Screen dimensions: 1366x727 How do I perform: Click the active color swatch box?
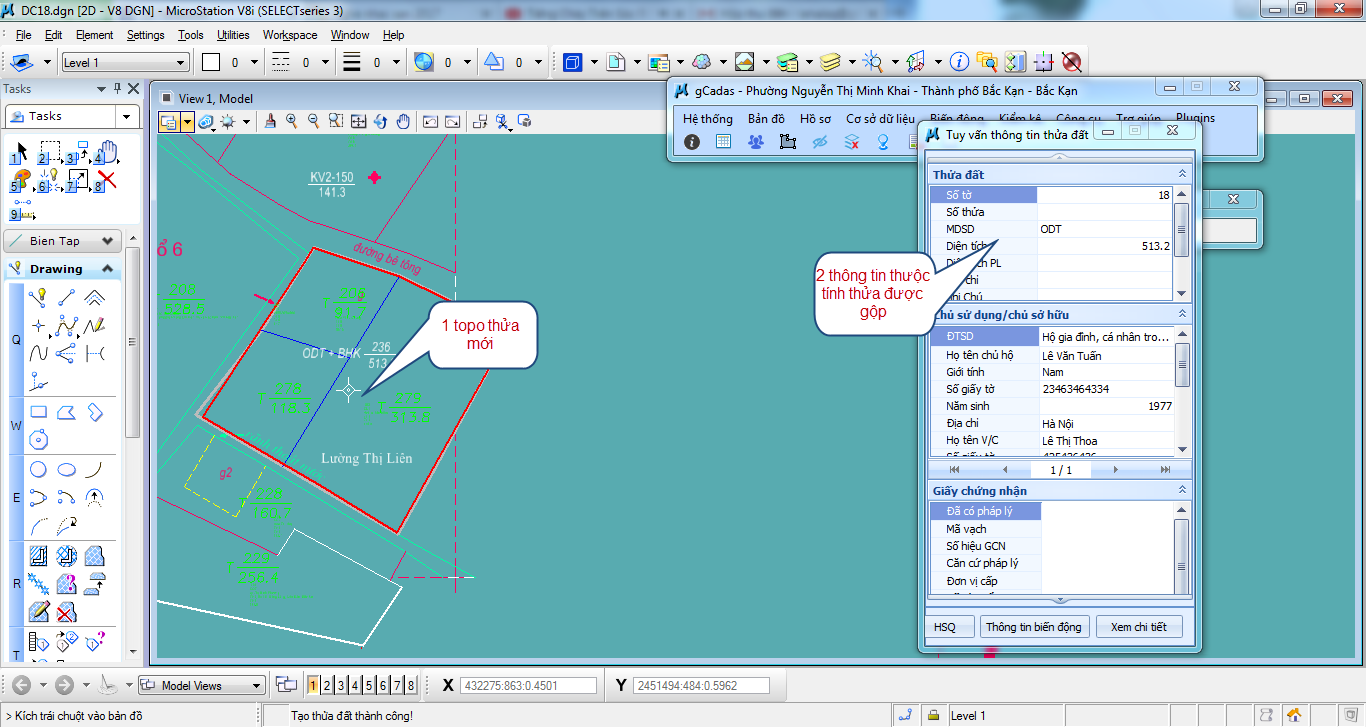click(211, 63)
